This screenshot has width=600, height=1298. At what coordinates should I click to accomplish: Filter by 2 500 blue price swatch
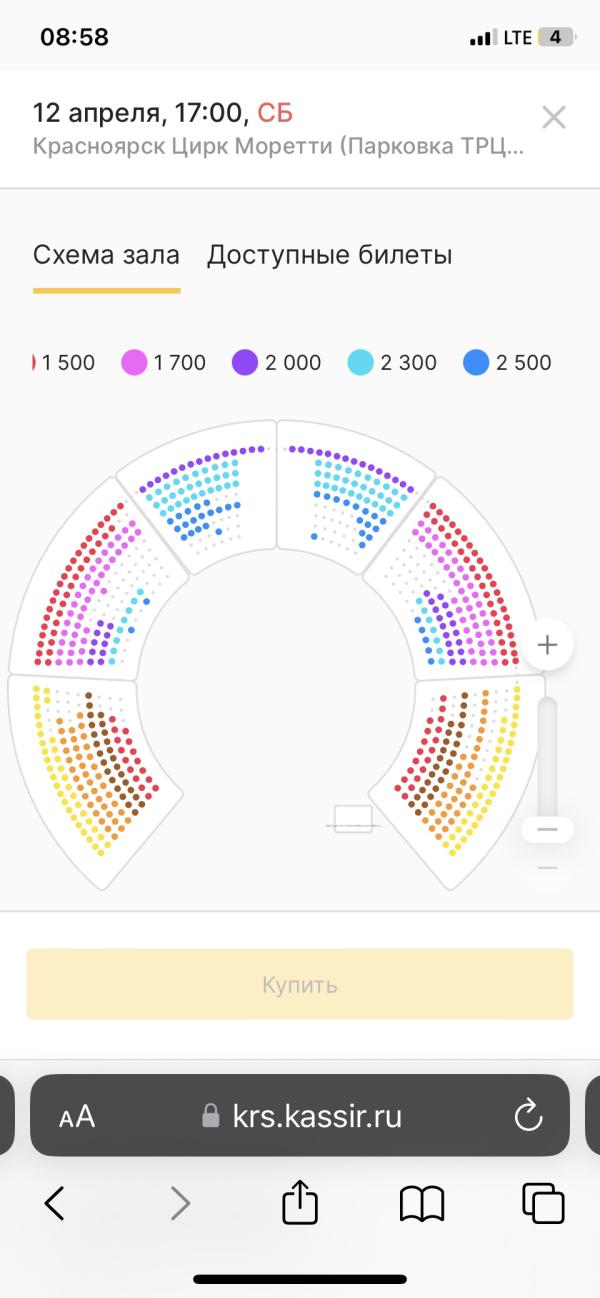coord(476,363)
